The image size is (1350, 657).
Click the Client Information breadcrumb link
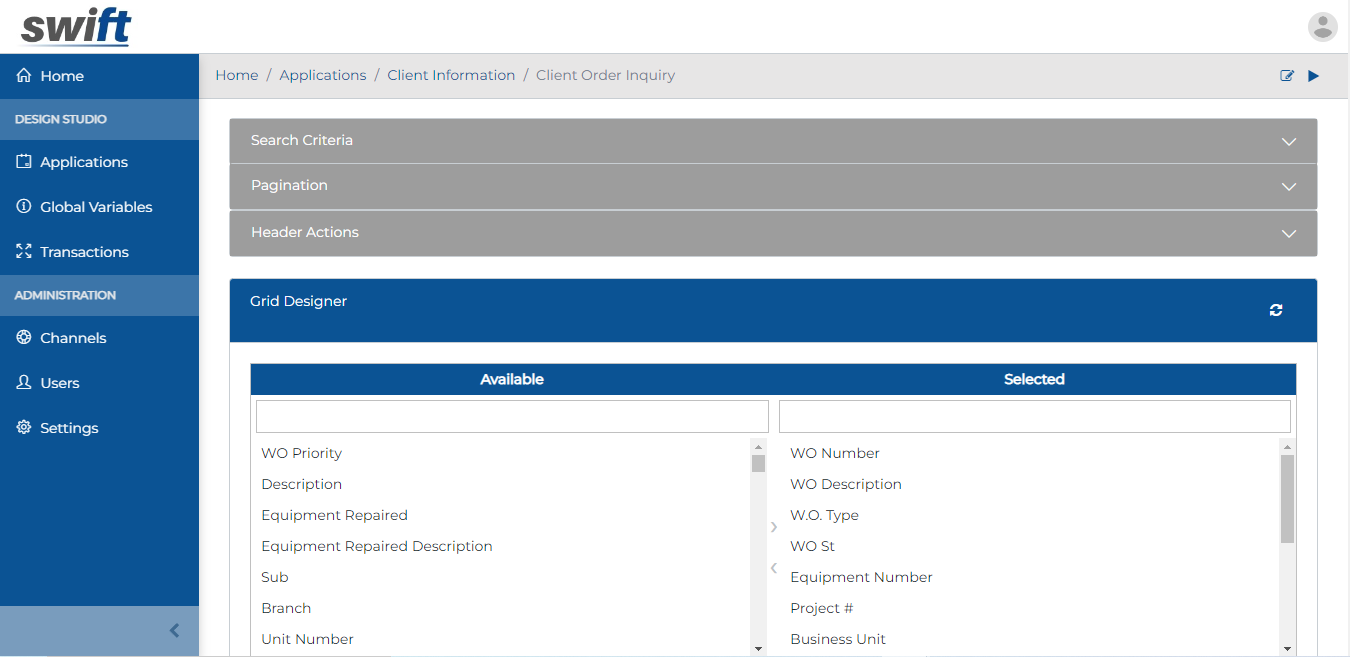click(451, 75)
